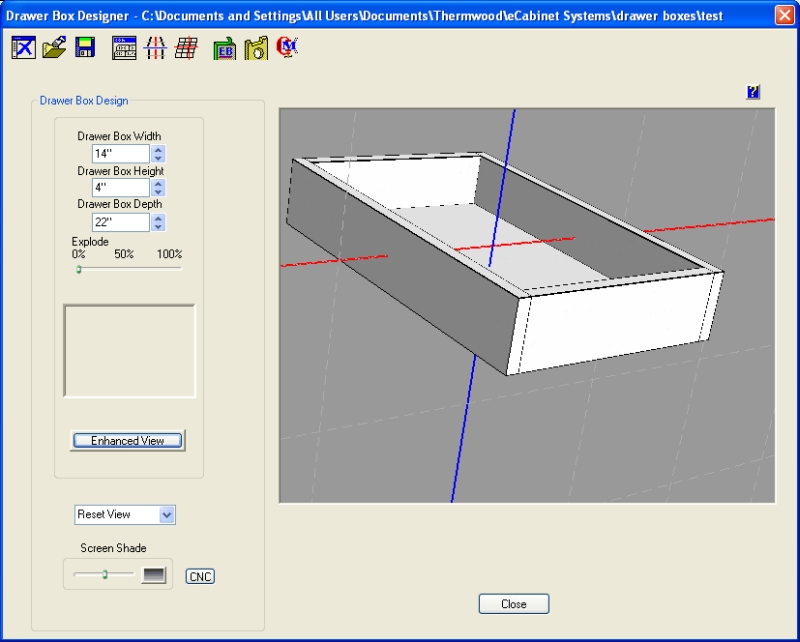Click the grid with red cross toolbar icon

[x=185, y=47]
